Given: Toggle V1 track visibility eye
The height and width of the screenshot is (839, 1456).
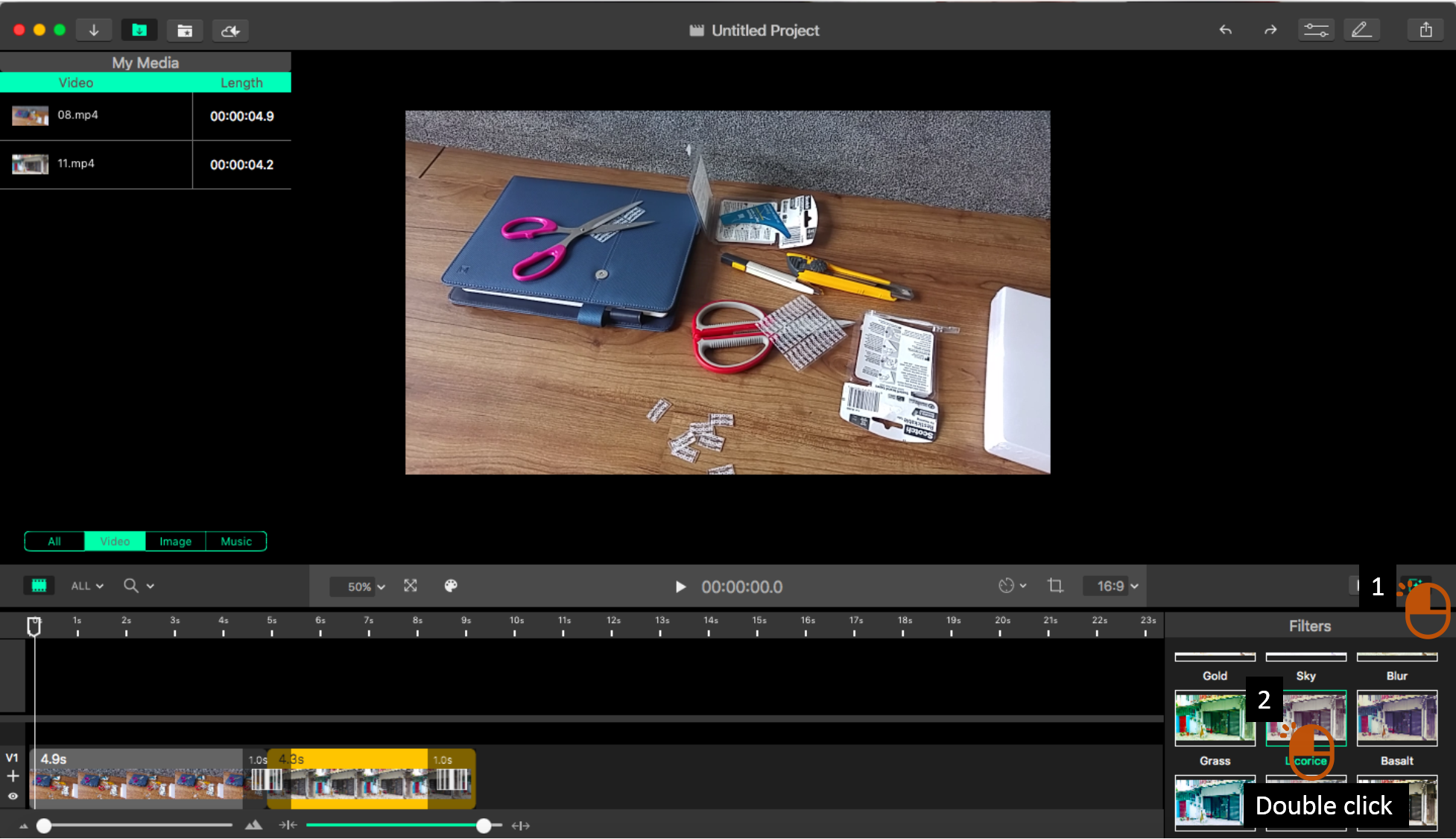Looking at the screenshot, I should [13, 797].
